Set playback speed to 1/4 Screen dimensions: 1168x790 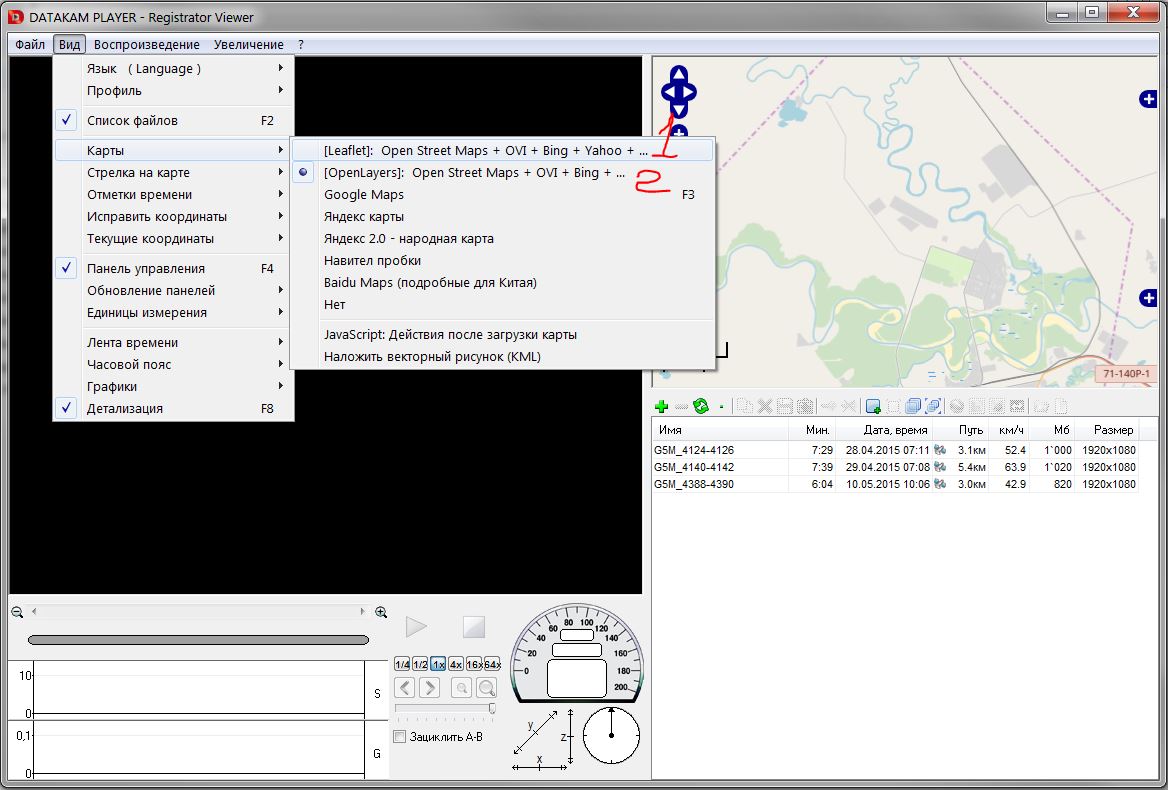[402, 664]
